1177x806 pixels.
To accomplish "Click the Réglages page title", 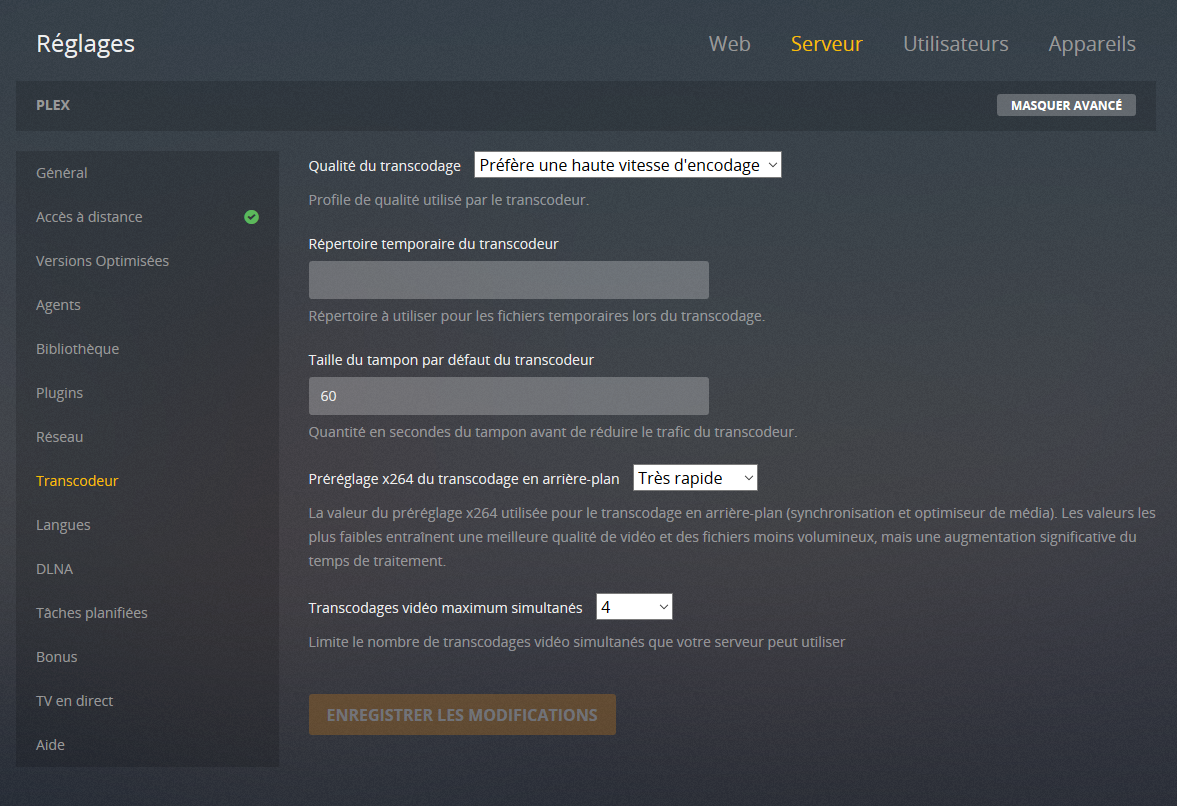I will tap(86, 44).
